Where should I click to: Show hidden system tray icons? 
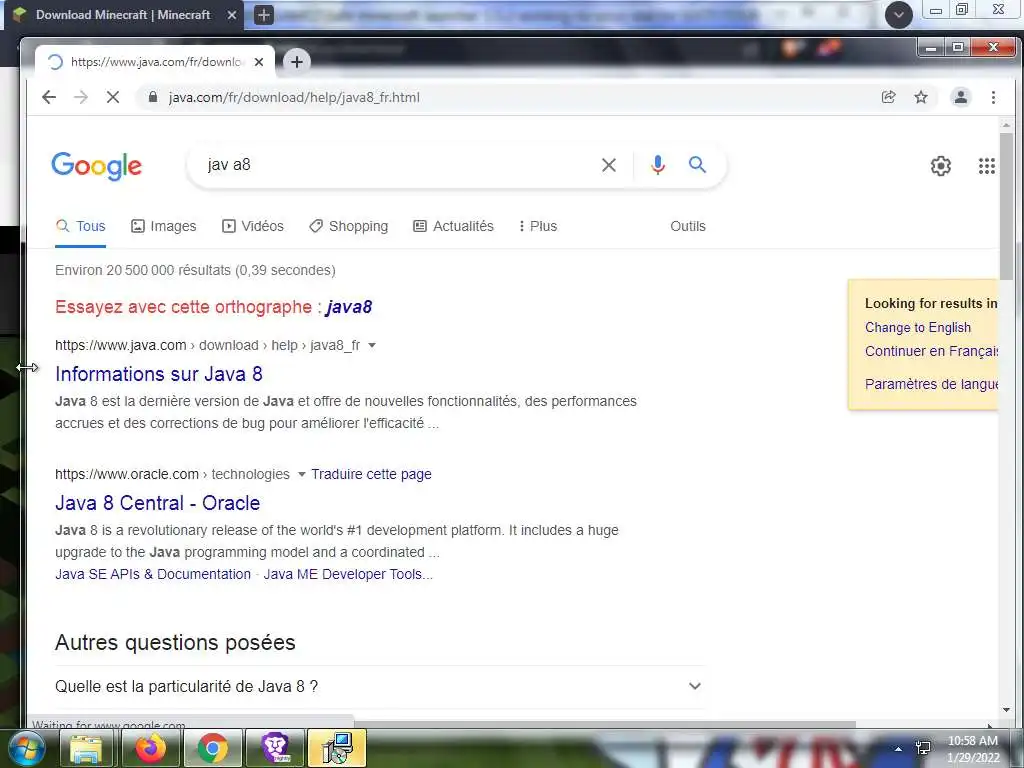pyautogui.click(x=899, y=748)
